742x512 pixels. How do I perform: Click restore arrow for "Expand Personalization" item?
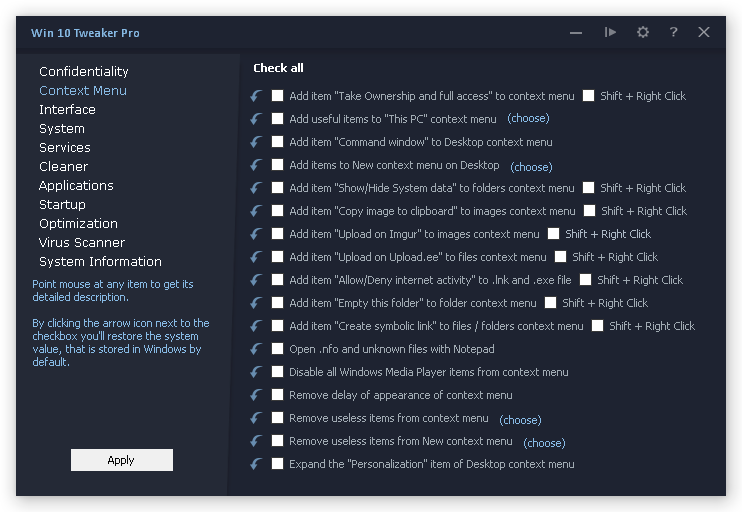click(x=256, y=464)
